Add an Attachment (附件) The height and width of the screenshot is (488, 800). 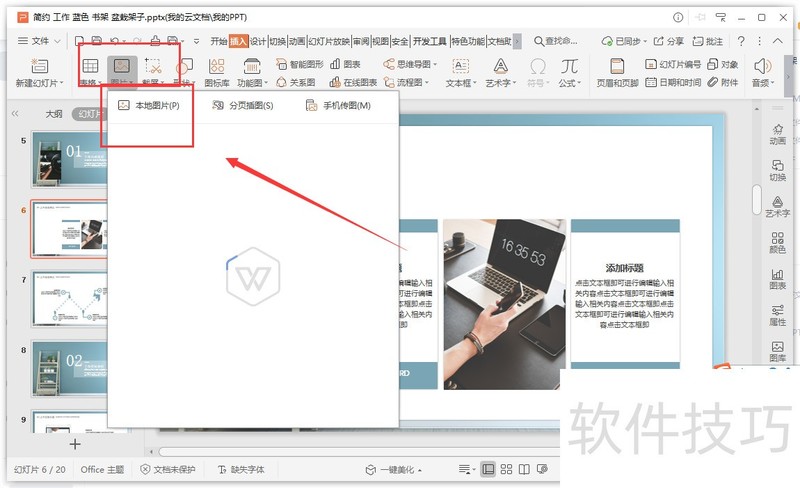(x=723, y=82)
